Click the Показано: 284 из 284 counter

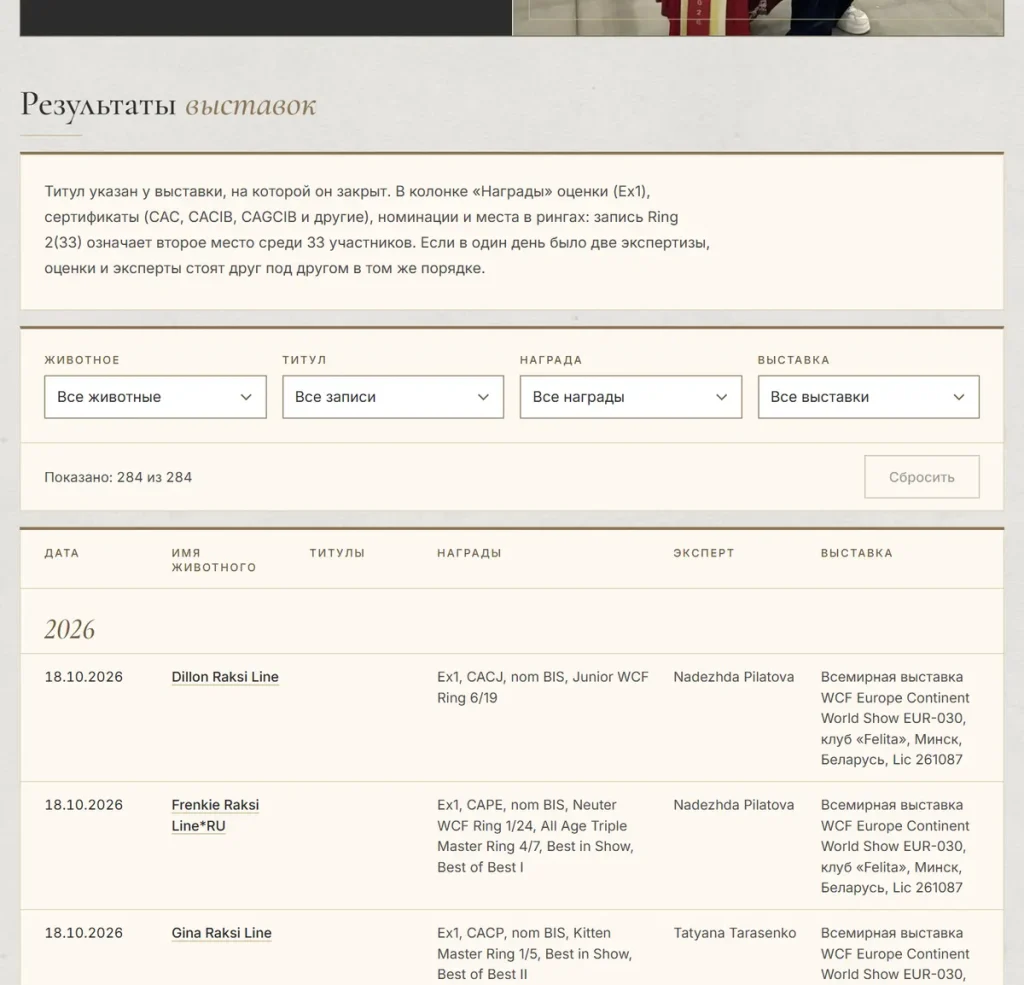pos(118,477)
